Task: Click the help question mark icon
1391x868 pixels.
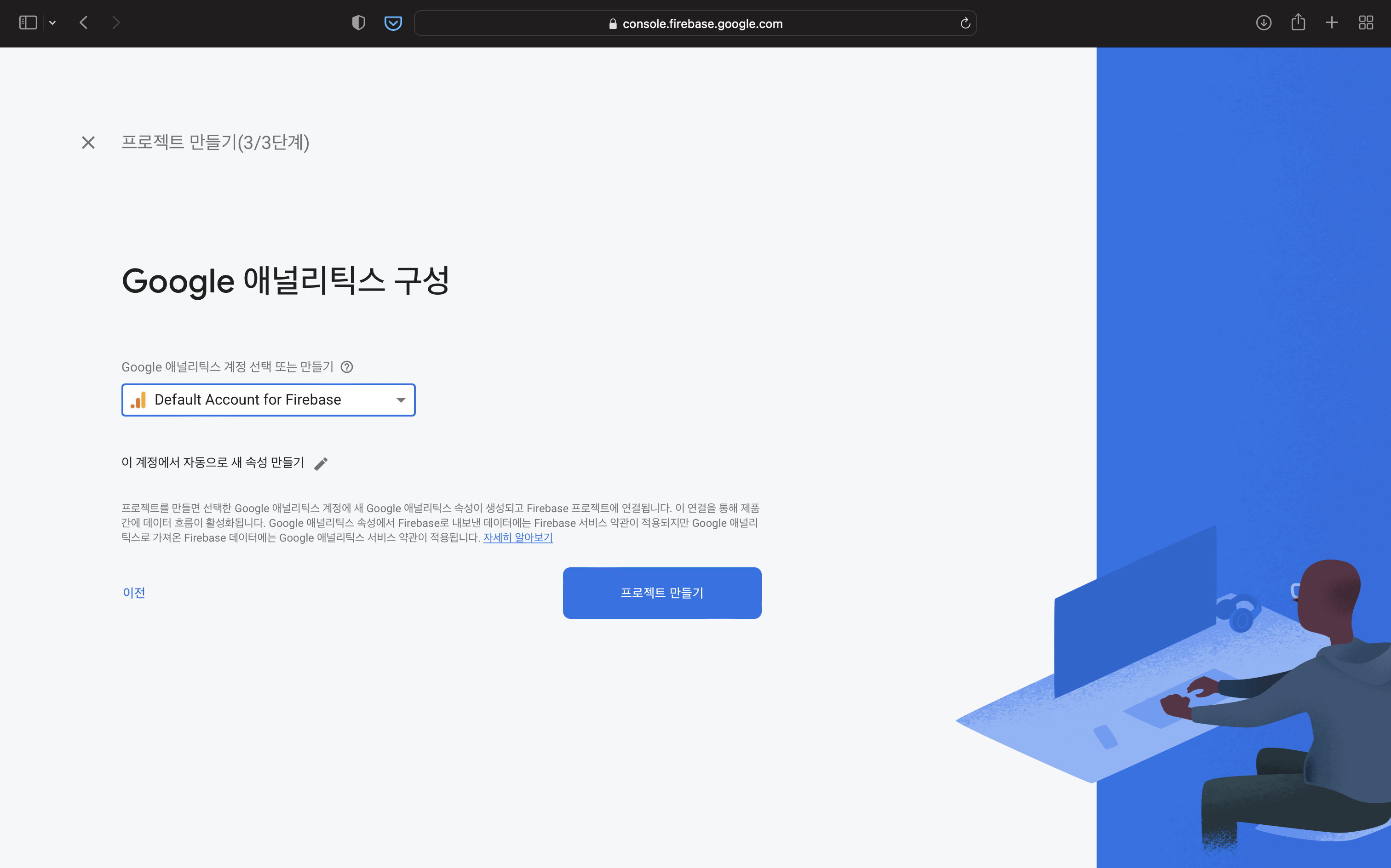Action: tap(346, 367)
